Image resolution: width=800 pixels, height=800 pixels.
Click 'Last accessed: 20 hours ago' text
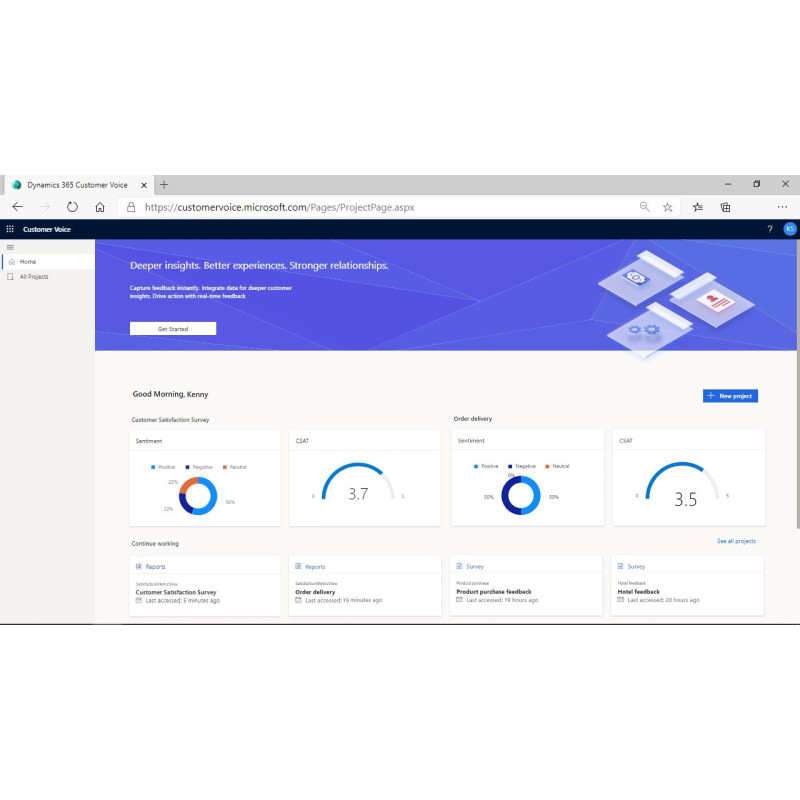click(663, 600)
